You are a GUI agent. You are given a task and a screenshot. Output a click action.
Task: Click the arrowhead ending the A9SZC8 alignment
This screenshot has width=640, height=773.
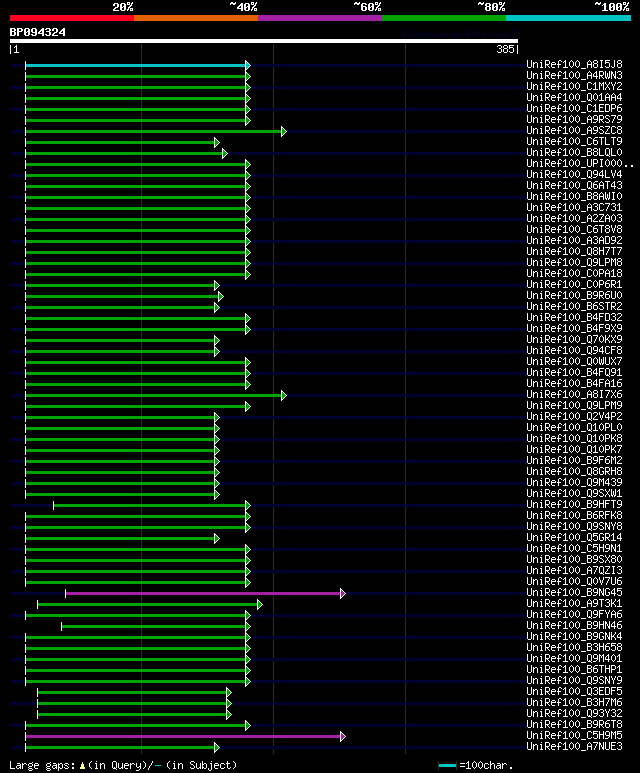tap(284, 131)
